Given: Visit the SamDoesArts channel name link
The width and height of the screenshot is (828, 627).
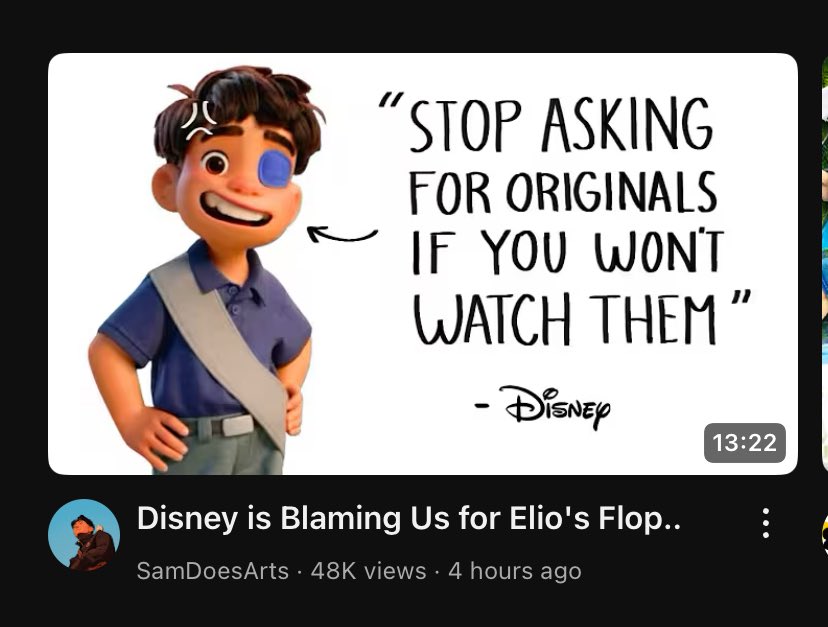Looking at the screenshot, I should (x=213, y=571).
